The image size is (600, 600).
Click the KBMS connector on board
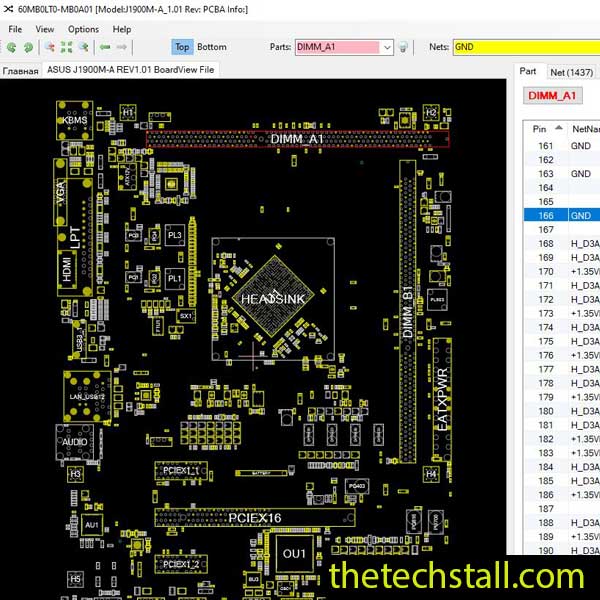point(75,120)
